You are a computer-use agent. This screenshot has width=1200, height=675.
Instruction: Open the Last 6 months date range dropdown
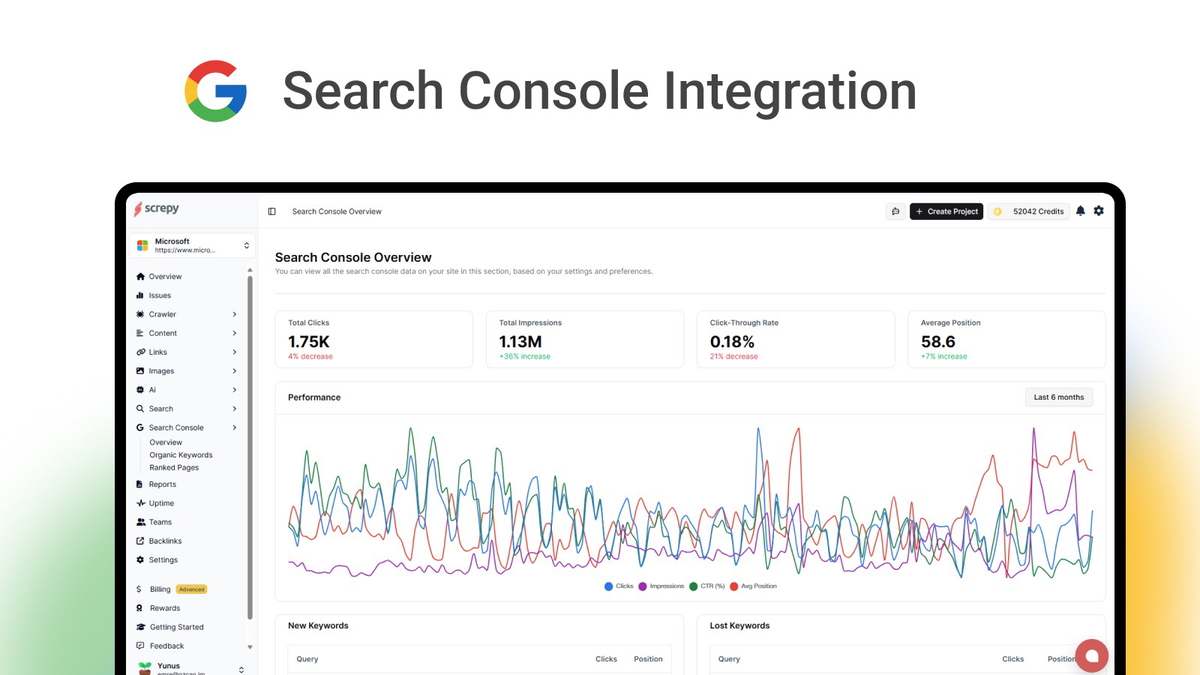(1058, 397)
